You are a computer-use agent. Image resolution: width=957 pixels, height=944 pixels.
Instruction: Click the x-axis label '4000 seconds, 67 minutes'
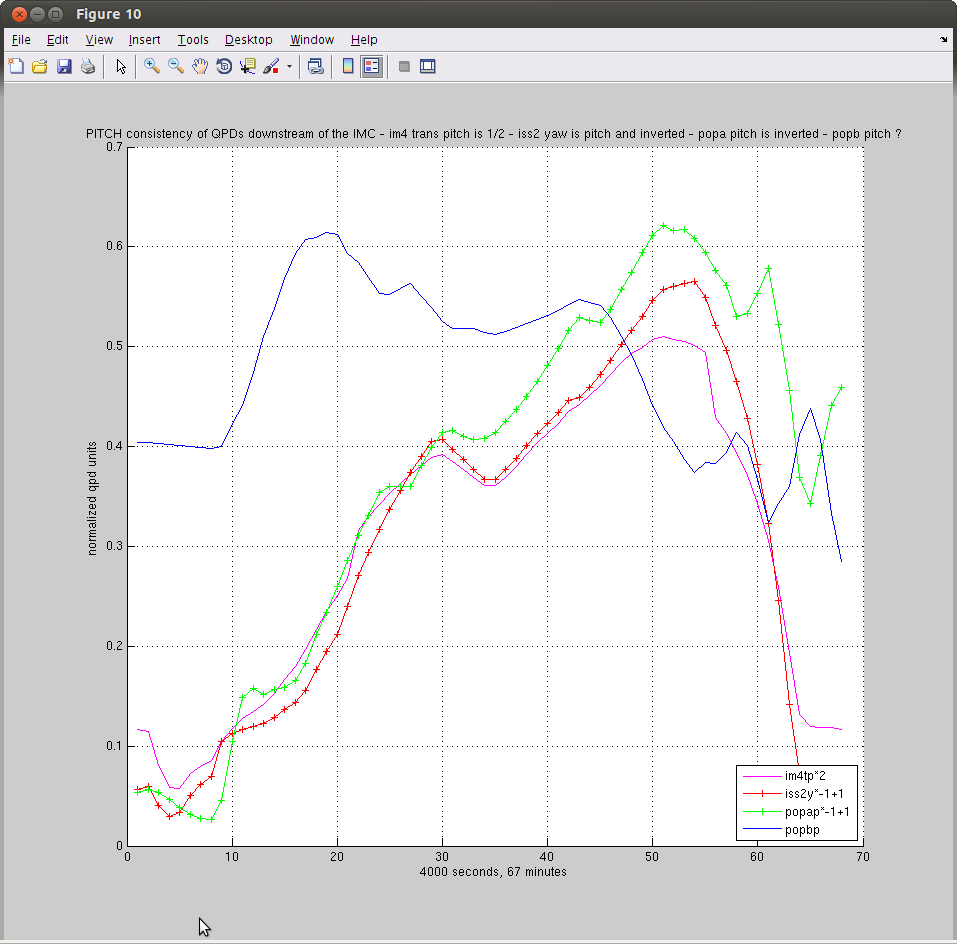pos(493,871)
